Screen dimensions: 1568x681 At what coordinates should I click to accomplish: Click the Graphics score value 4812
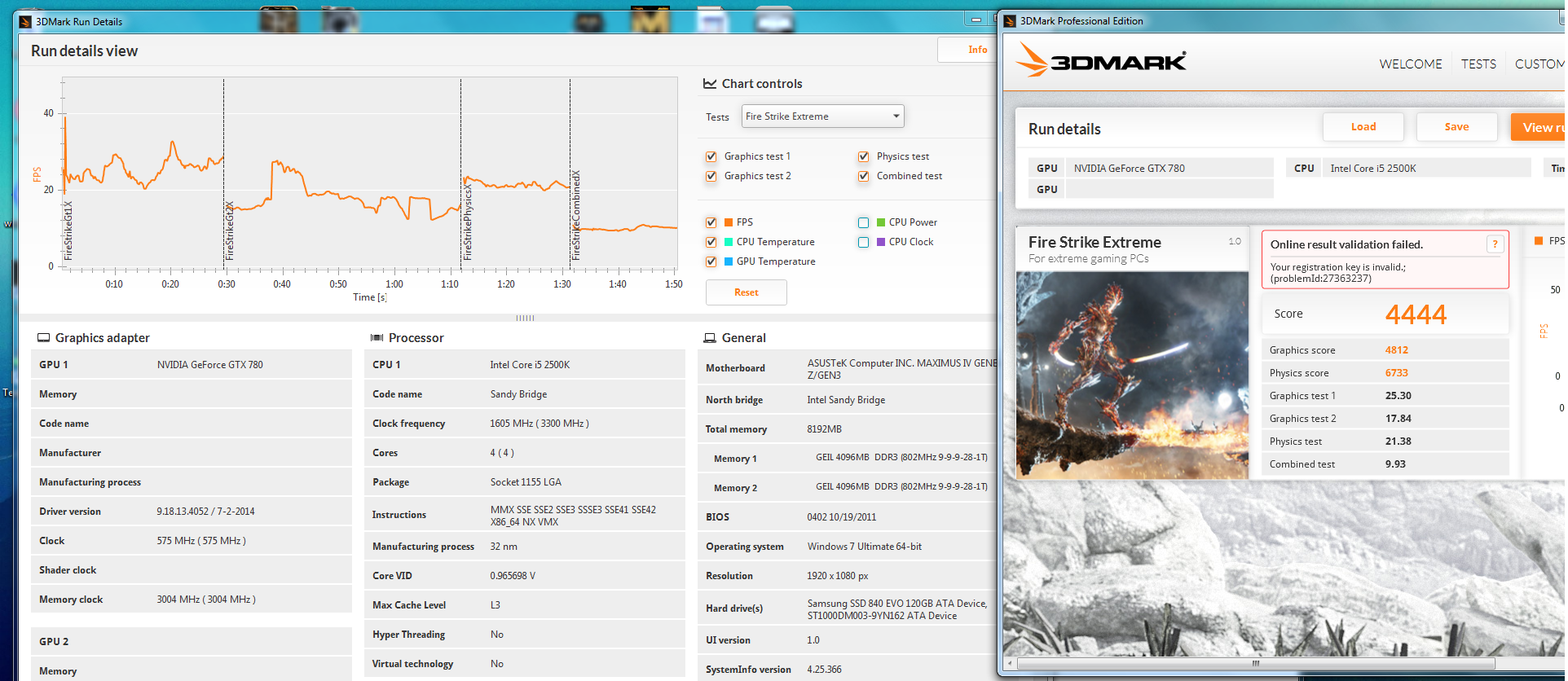tap(1397, 350)
